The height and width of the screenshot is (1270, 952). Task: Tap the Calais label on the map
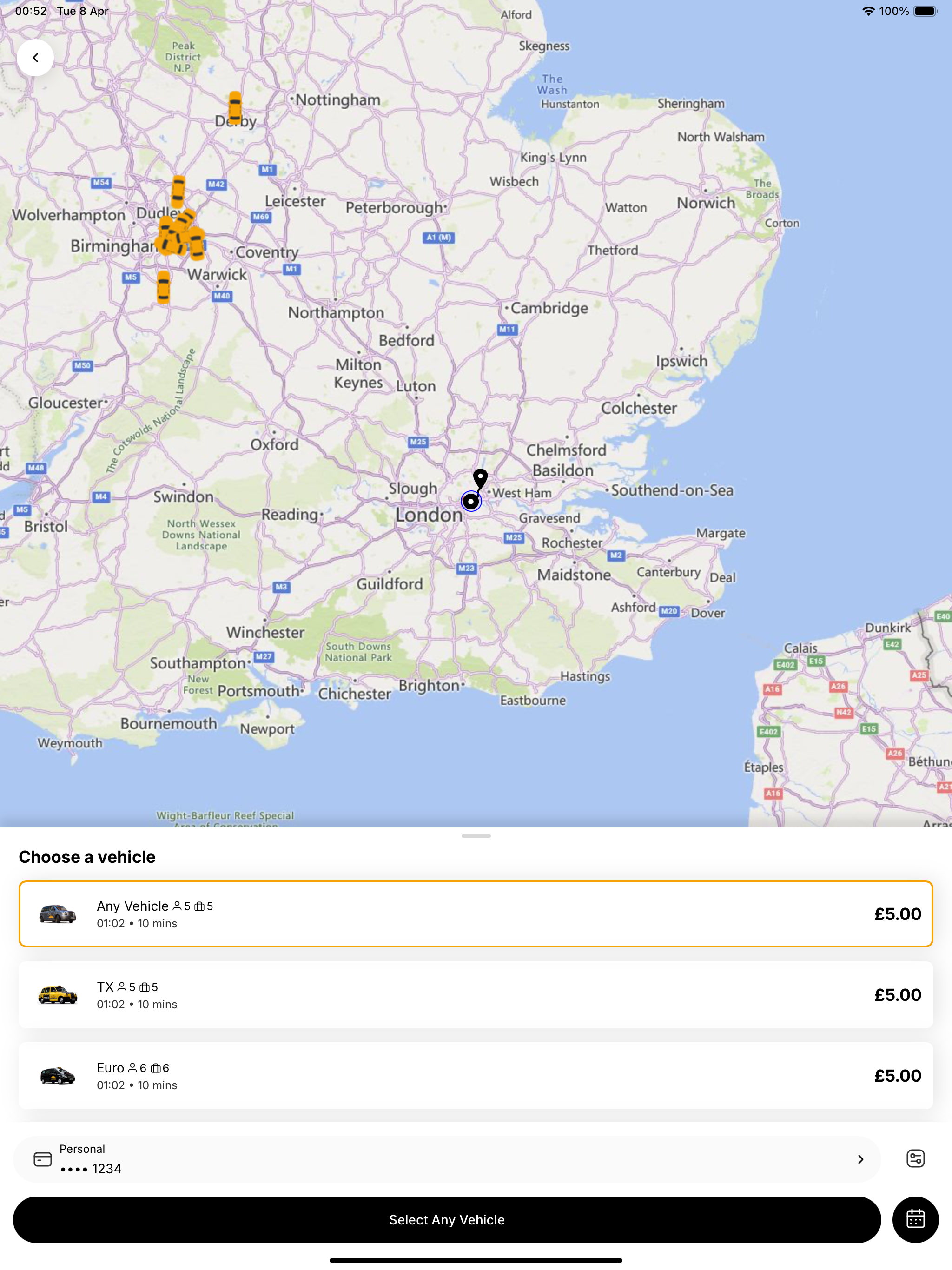[x=800, y=648]
